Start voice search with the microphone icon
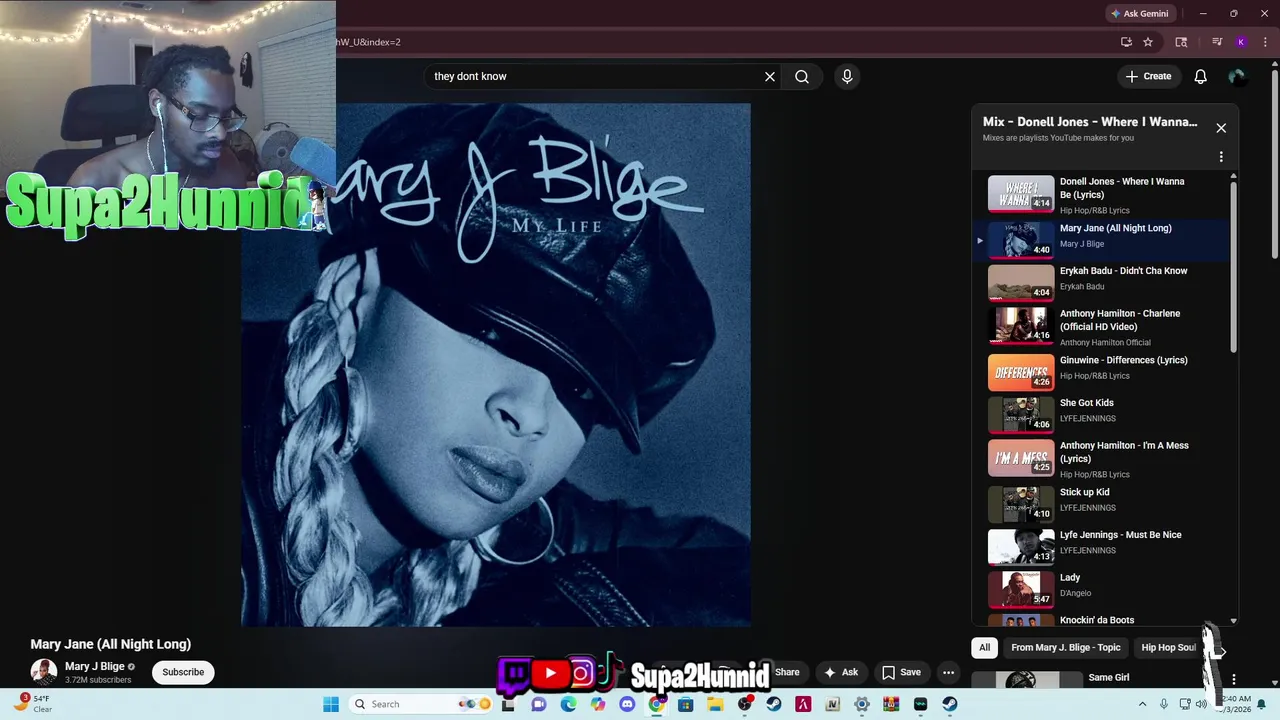1280x720 pixels. [847, 76]
